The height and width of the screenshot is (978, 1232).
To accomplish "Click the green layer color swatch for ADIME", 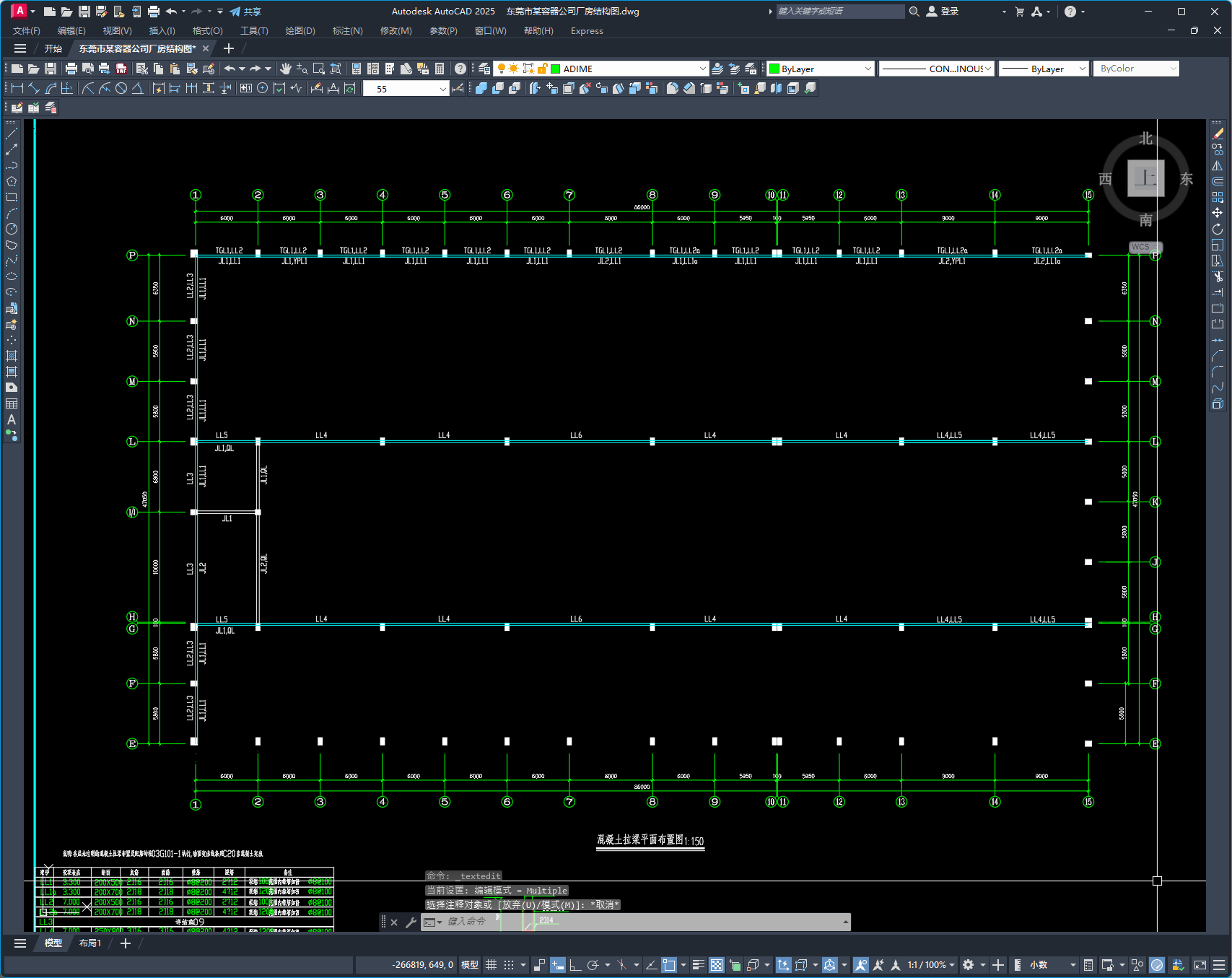I will (556, 69).
